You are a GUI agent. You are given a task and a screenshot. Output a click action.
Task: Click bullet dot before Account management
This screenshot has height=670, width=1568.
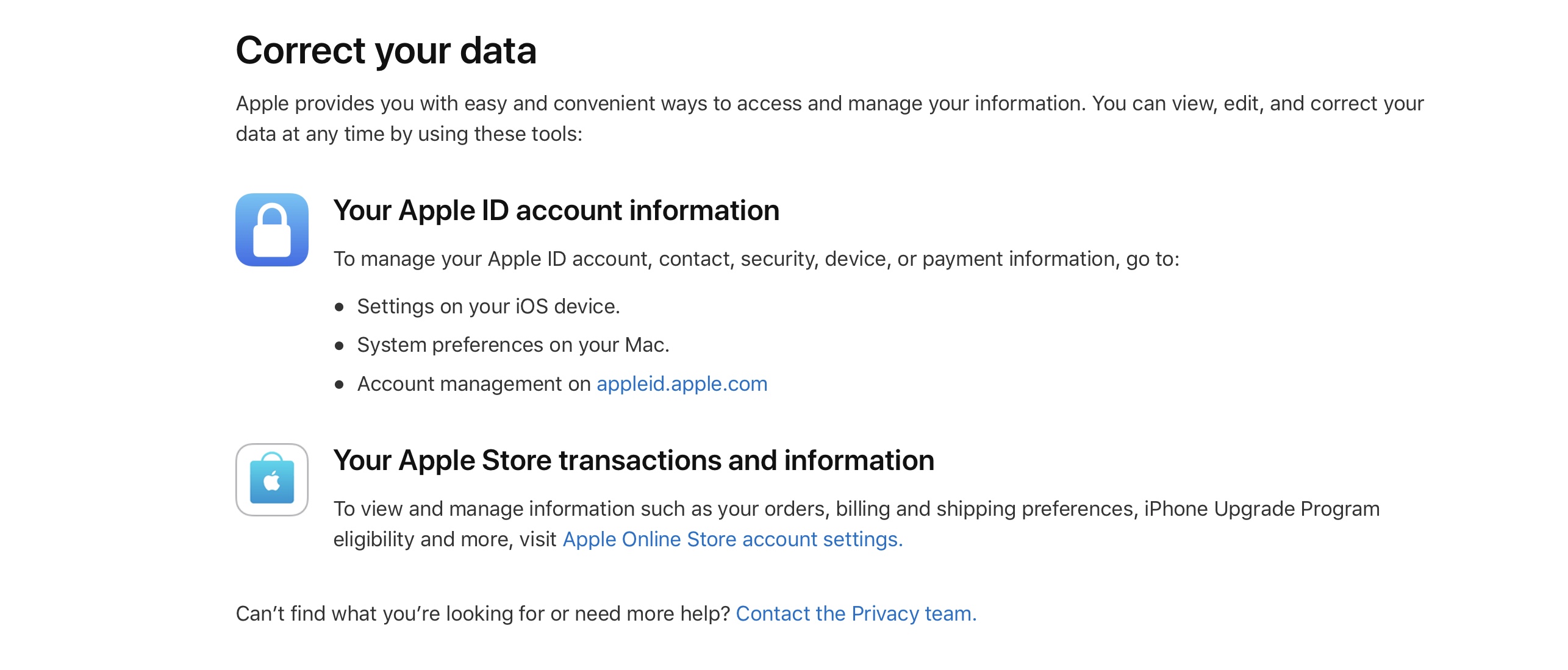(x=339, y=385)
